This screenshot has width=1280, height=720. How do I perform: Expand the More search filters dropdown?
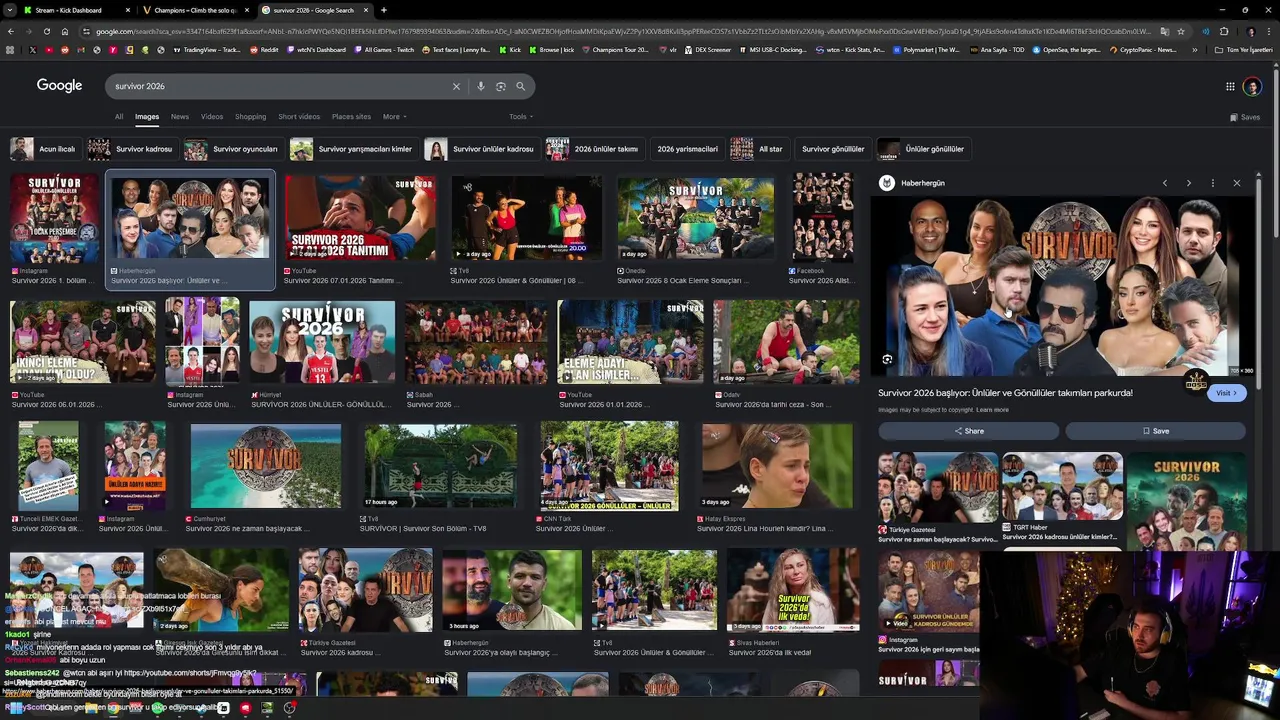(x=394, y=116)
